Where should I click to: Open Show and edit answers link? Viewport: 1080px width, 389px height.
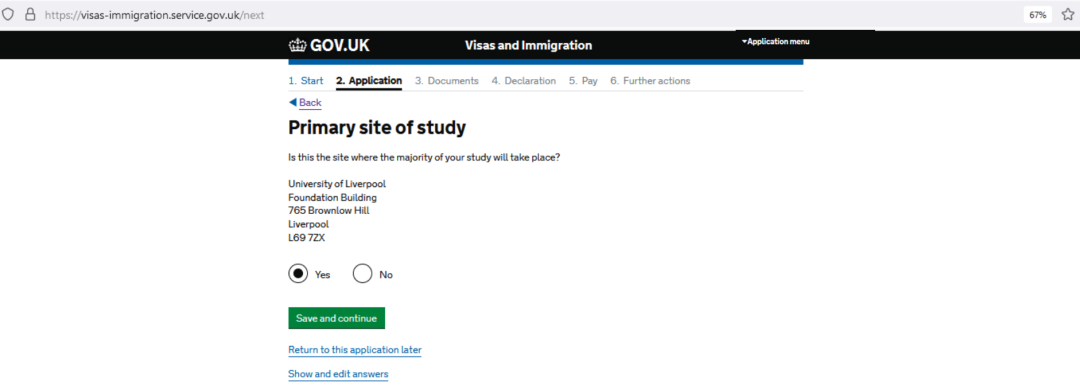338,374
